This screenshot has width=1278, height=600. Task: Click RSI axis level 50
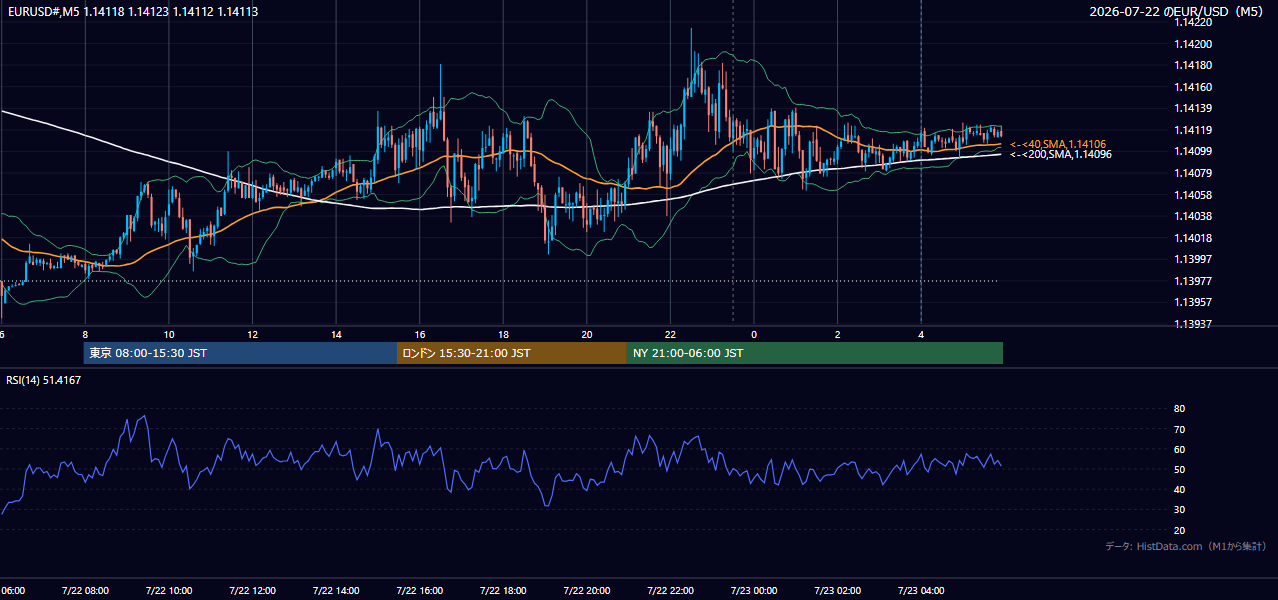[x=1179, y=469]
